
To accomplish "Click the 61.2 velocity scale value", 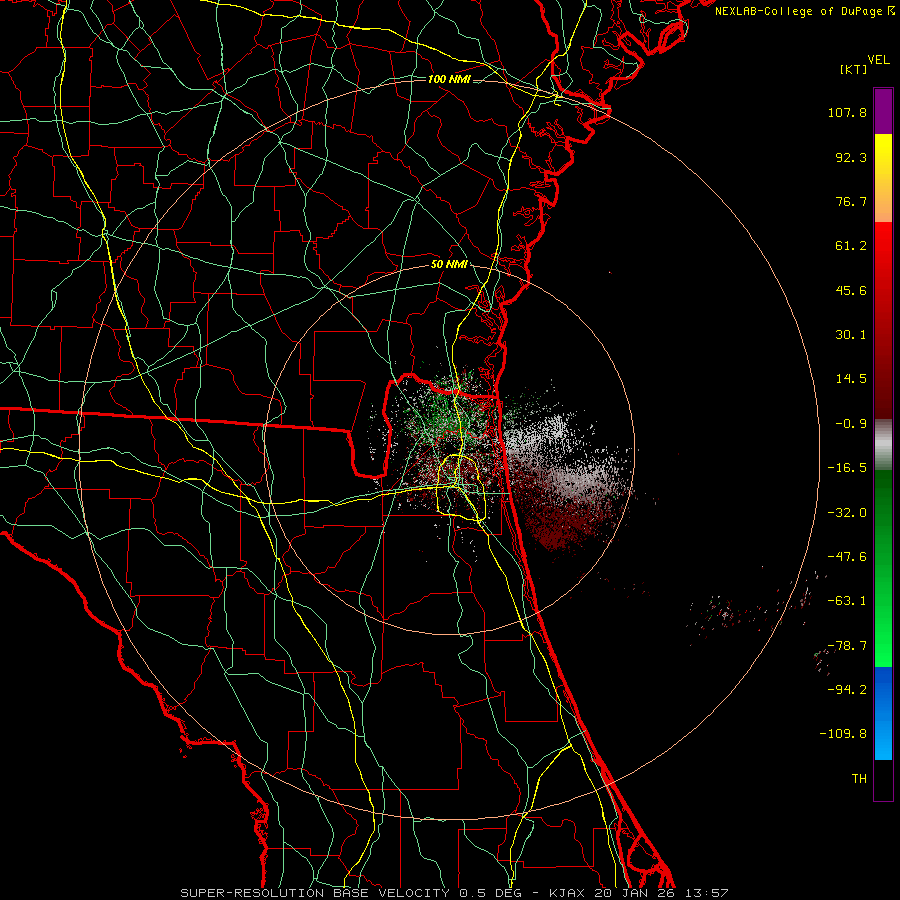I will coord(851,246).
